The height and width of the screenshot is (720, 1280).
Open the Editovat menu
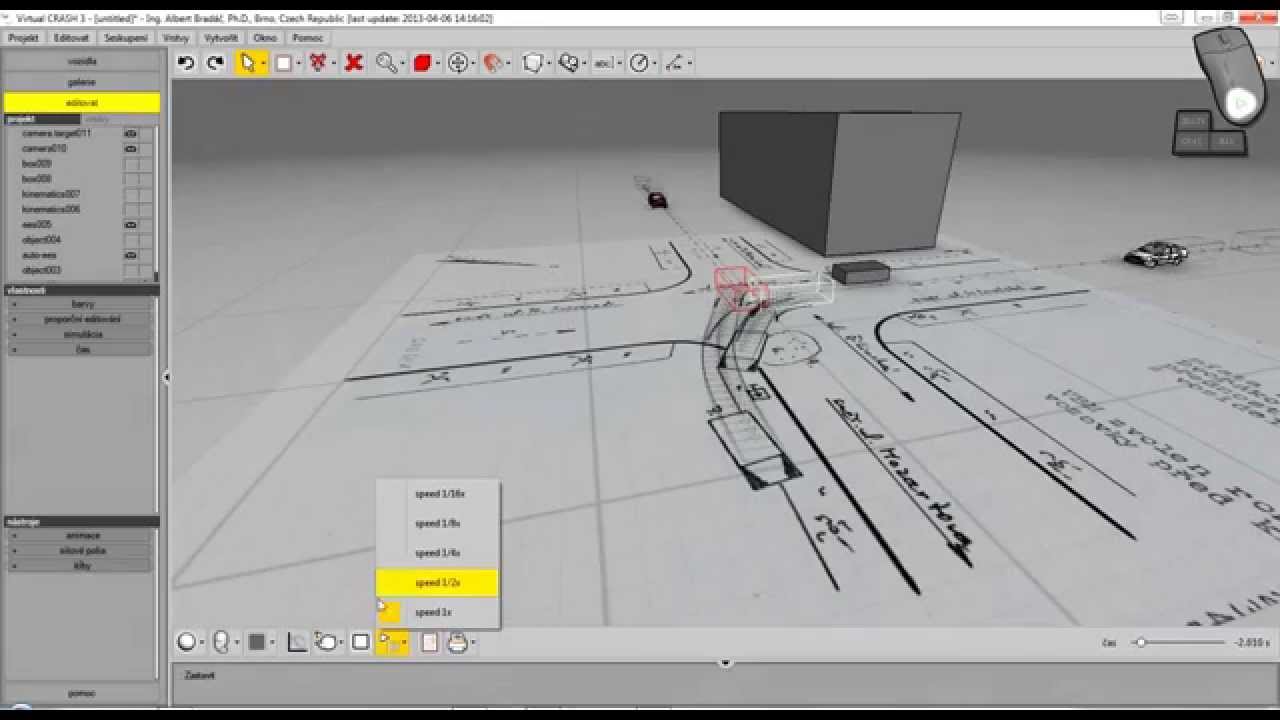click(x=72, y=37)
